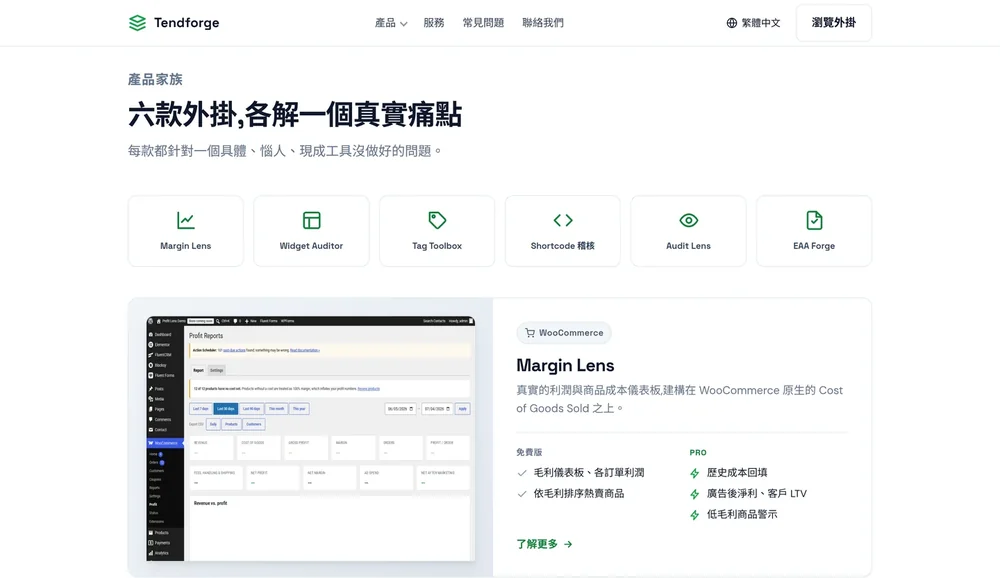This screenshot has width=1000, height=578.
Task: Click the 歷史成本回填 feature text
Action: (x=737, y=473)
